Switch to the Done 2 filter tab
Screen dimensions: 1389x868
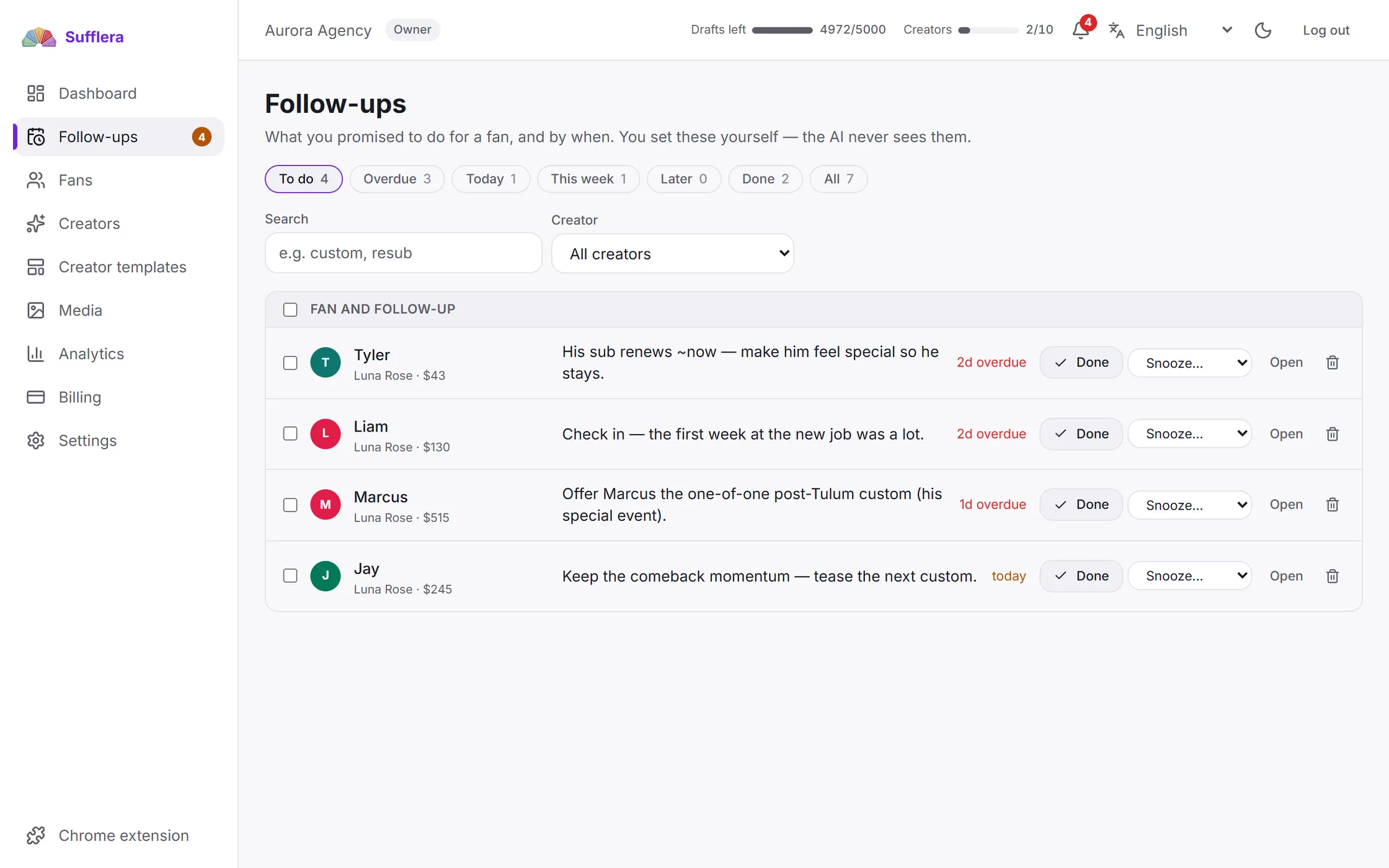click(x=765, y=179)
